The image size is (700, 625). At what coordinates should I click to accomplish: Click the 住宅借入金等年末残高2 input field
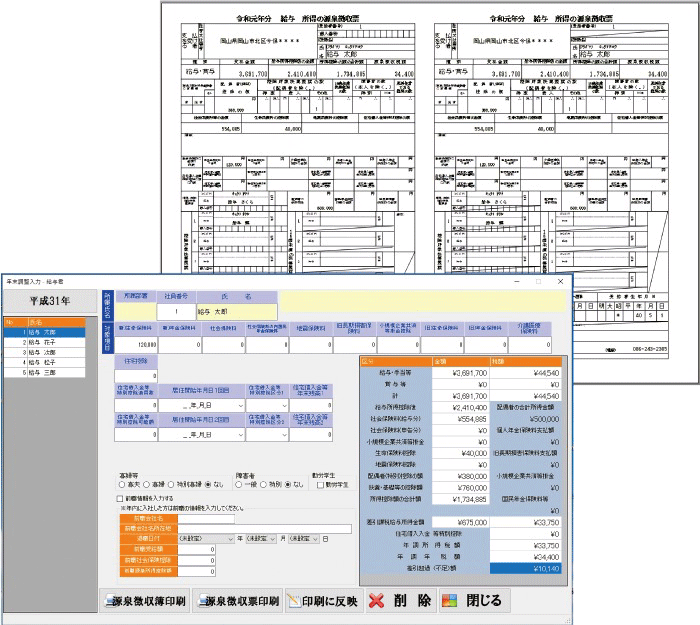[311, 435]
